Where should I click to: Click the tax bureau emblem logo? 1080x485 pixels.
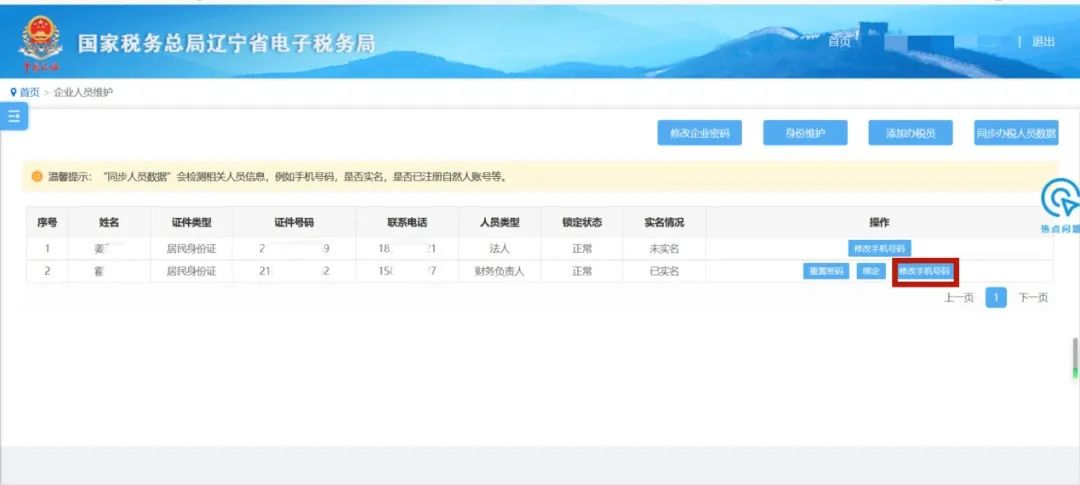[40, 41]
